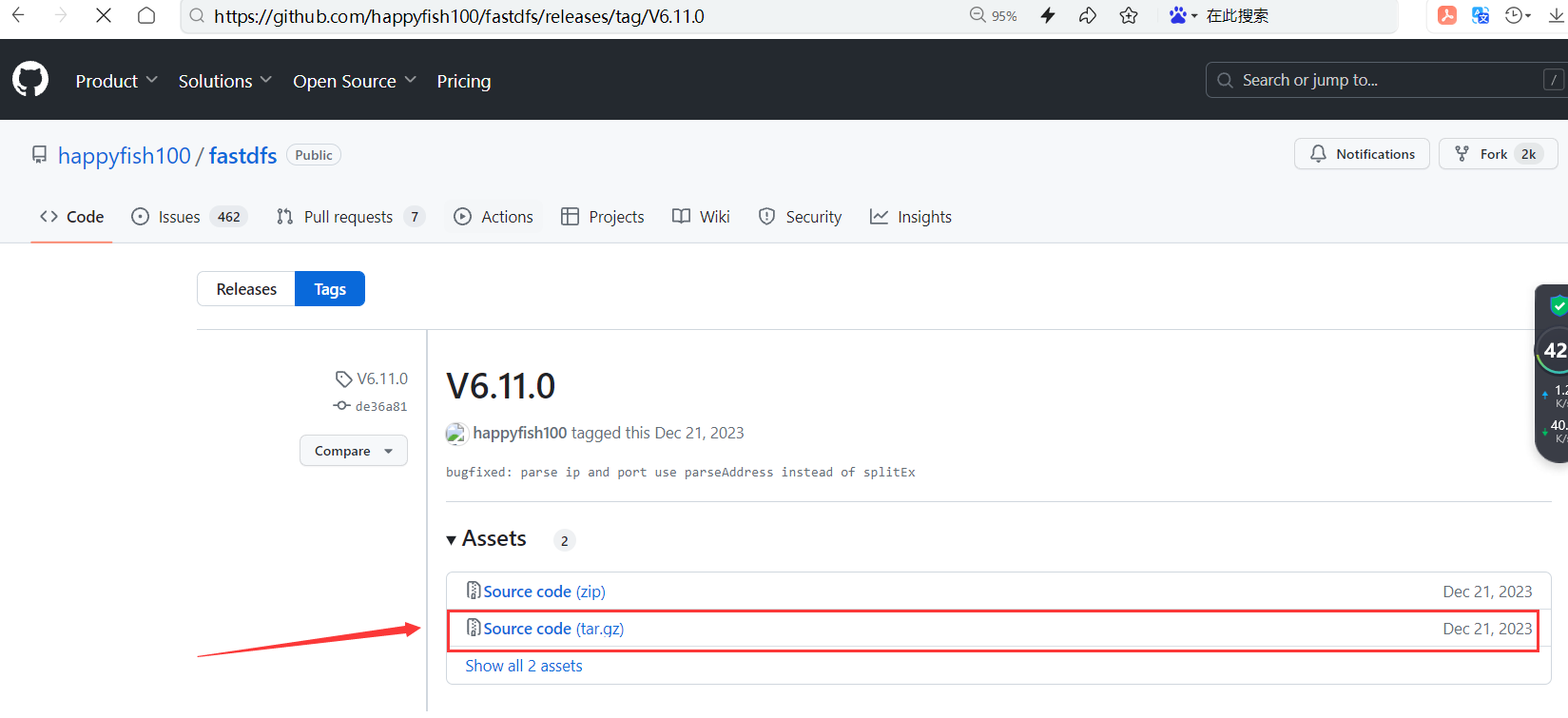This screenshot has height=718, width=1568.
Task: Click Show all 2 assets
Action: click(x=524, y=666)
